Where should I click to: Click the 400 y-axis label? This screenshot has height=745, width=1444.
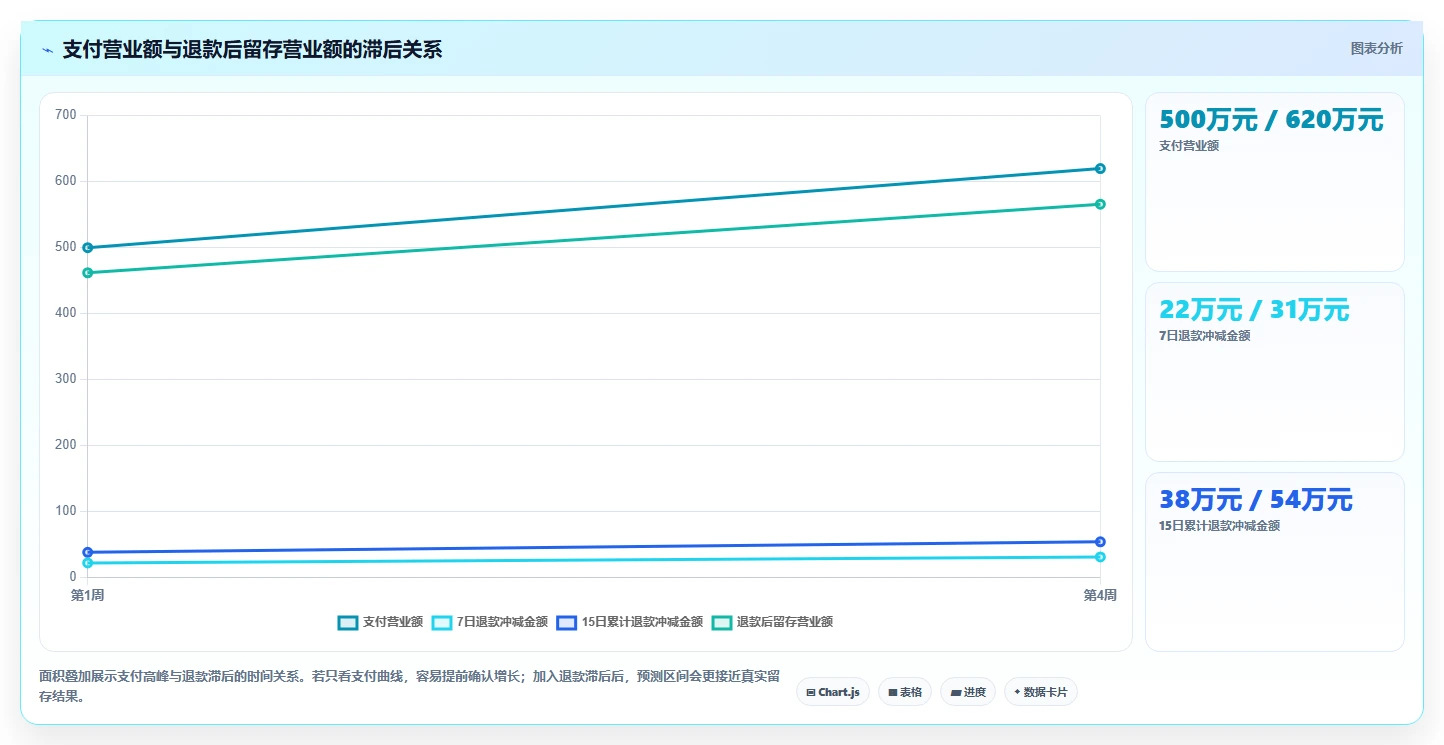[66, 313]
